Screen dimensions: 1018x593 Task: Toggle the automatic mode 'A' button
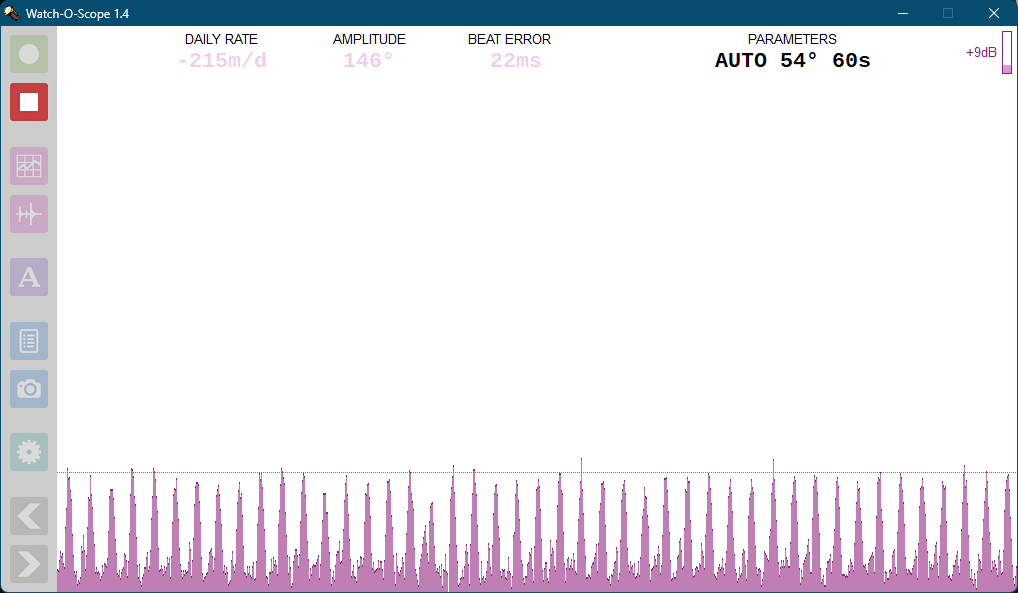coord(29,277)
